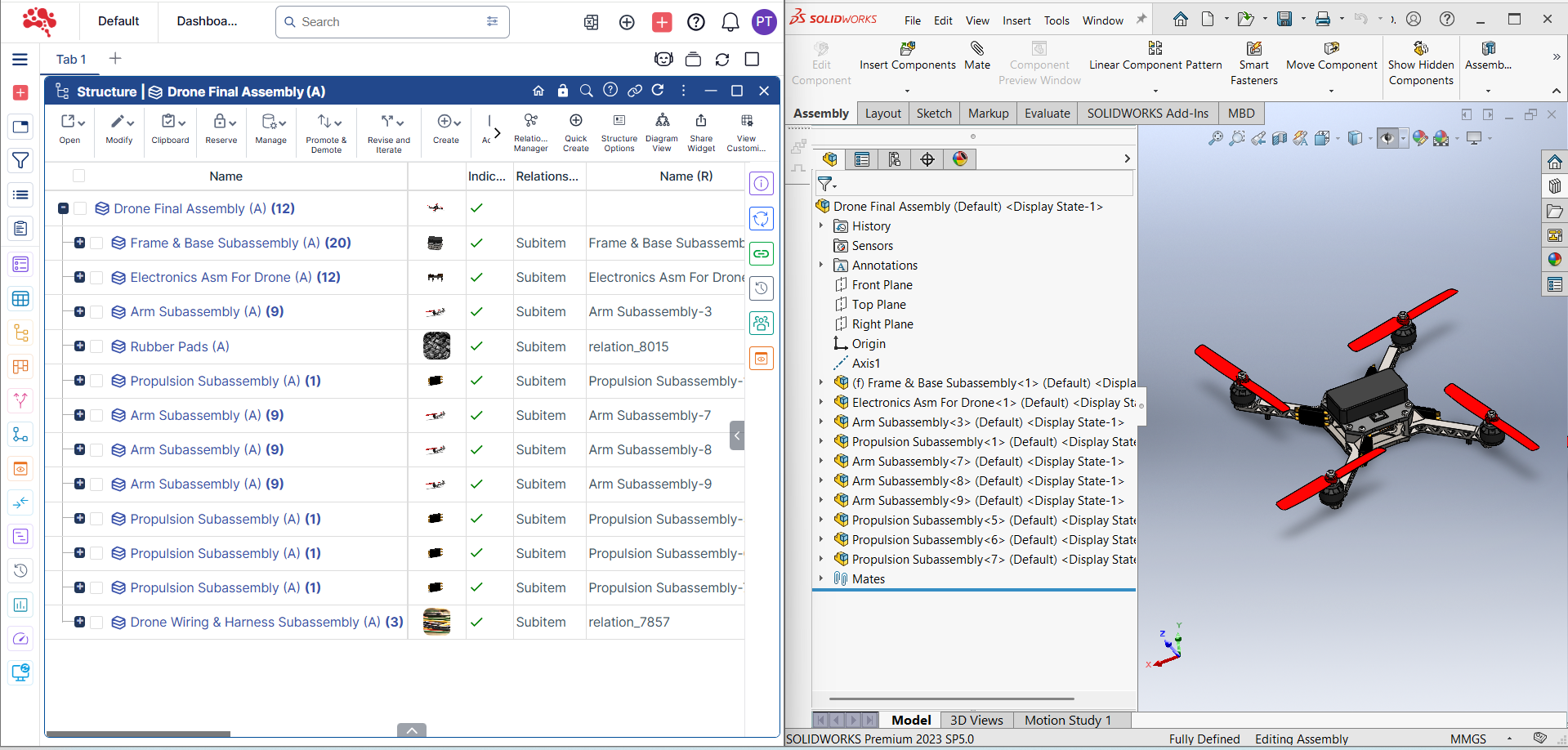
Task: Use Quick Create in the Structure toolbar
Action: pyautogui.click(x=575, y=131)
